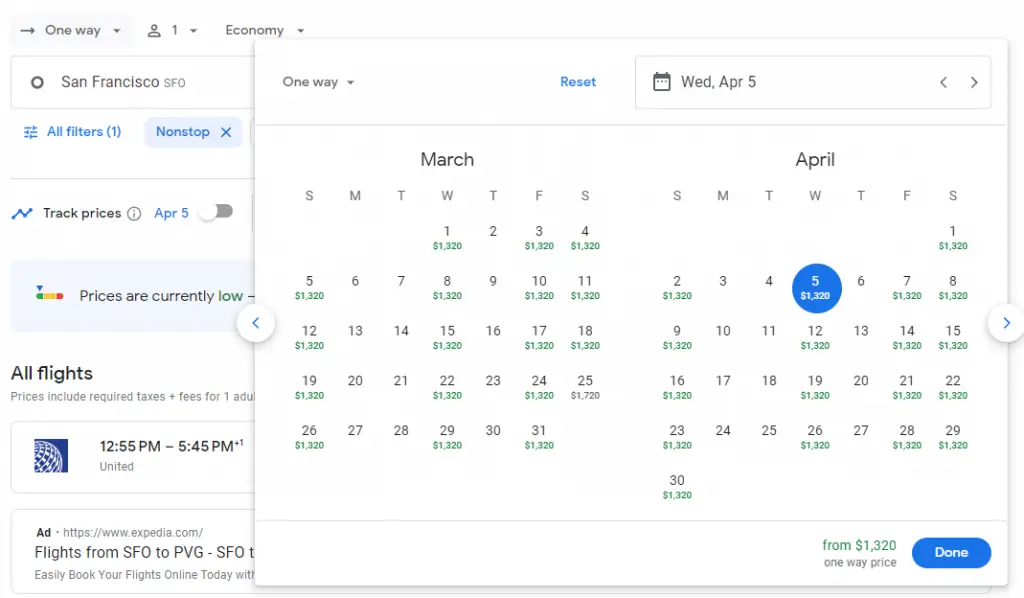Image resolution: width=1024 pixels, height=598 pixels.
Task: Reset the selected dates
Action: tap(578, 82)
